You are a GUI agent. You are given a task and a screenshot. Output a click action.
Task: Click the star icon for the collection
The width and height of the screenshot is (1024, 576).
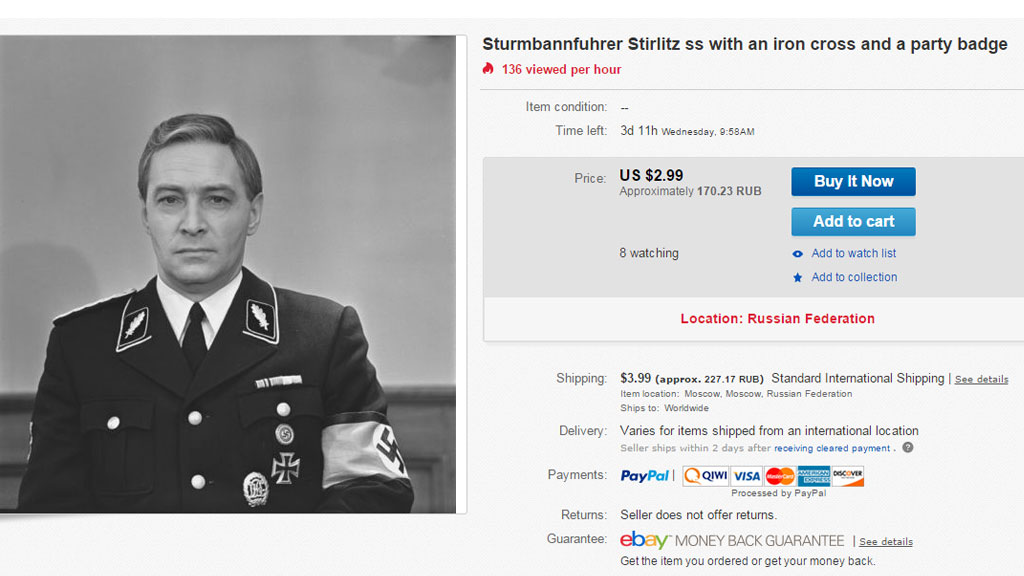click(797, 278)
